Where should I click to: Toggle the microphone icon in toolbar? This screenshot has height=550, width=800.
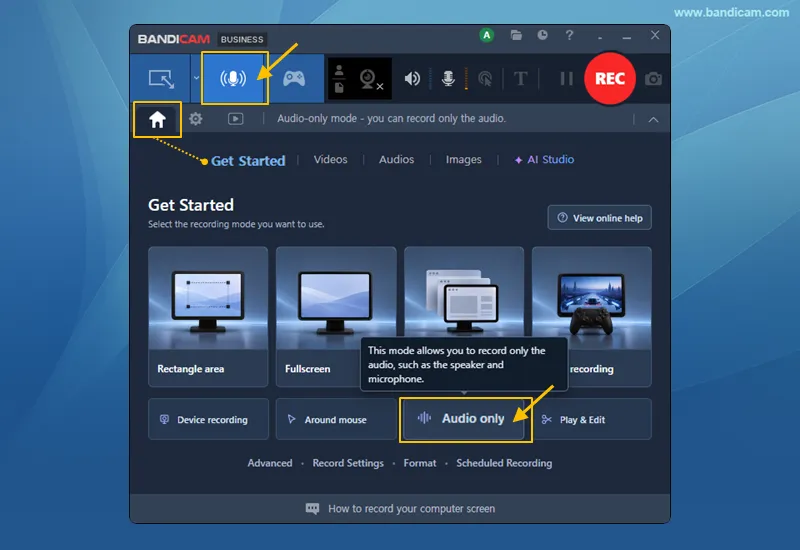[x=448, y=79]
